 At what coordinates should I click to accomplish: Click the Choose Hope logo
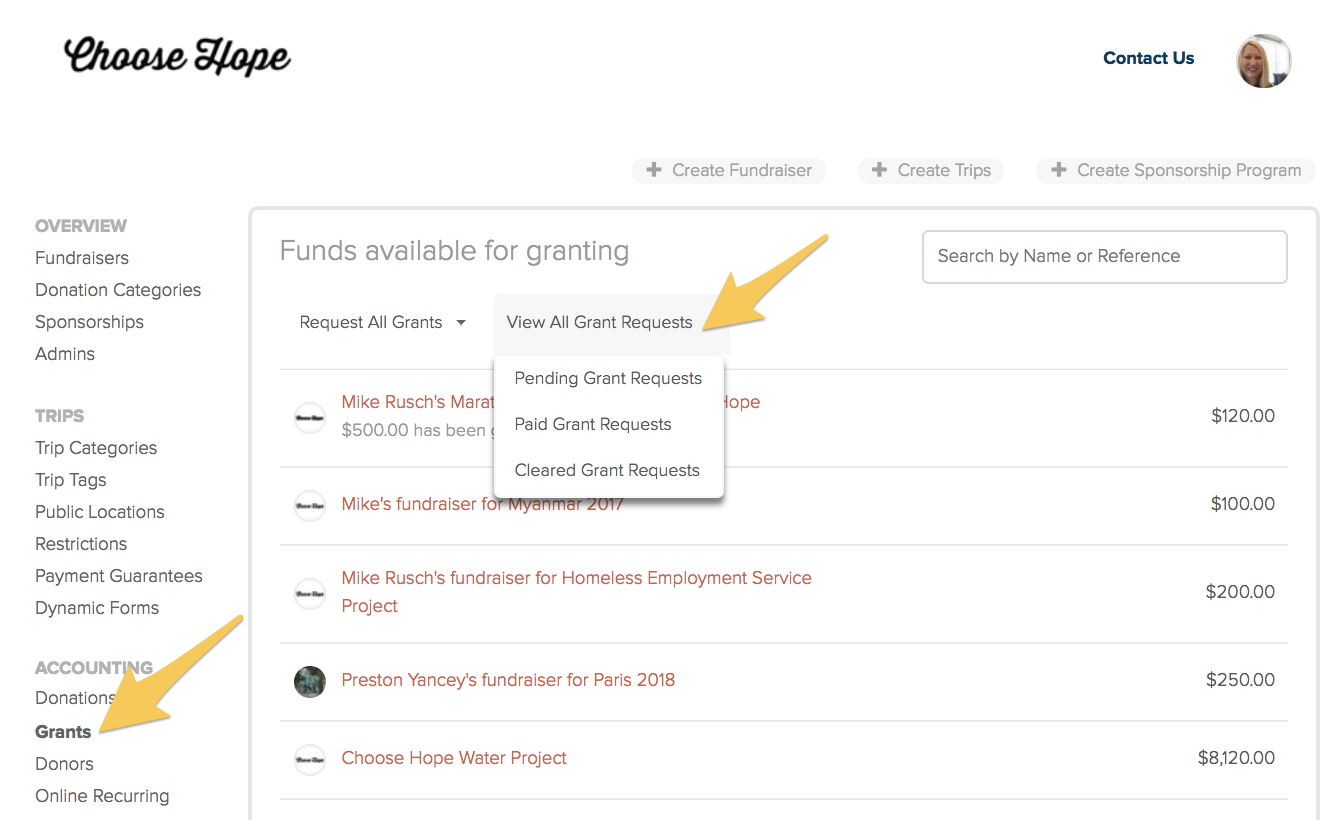pyautogui.click(x=177, y=57)
